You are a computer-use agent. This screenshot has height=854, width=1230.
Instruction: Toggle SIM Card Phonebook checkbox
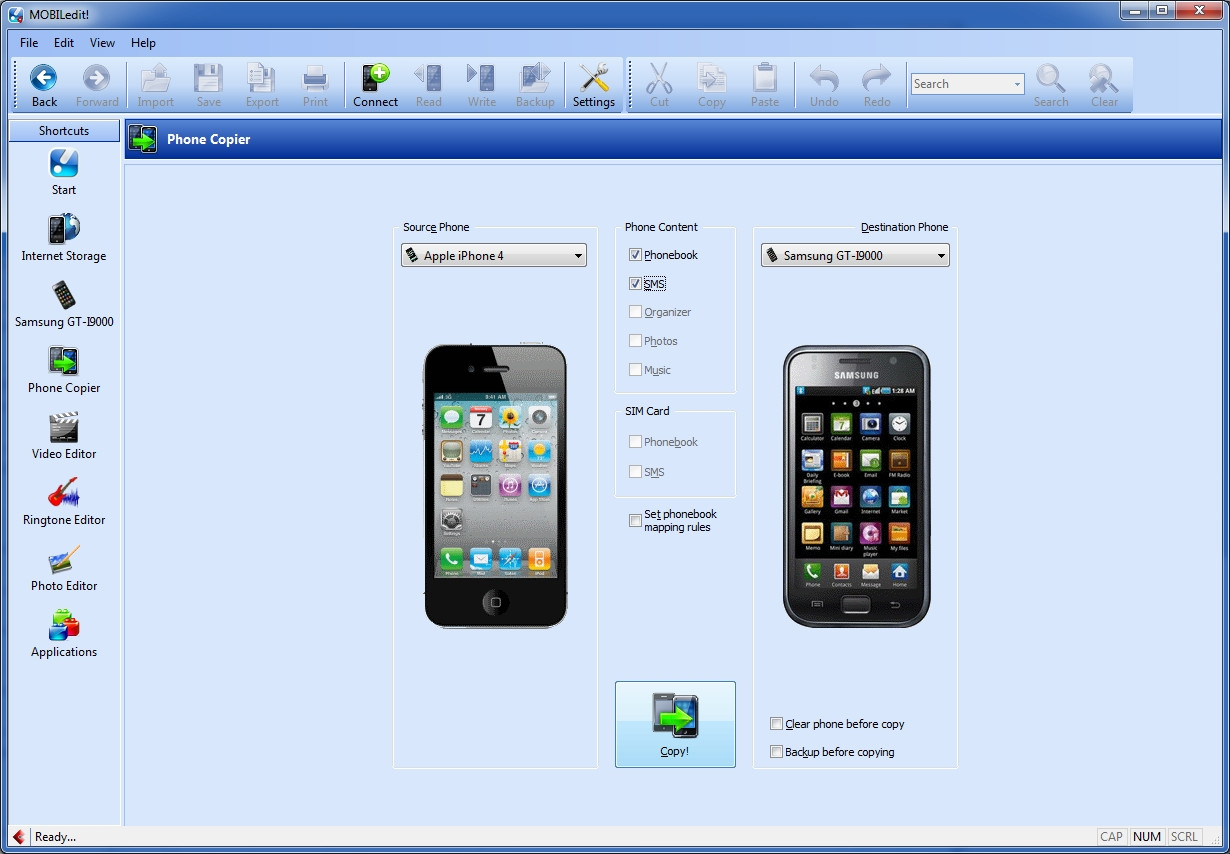click(x=635, y=442)
